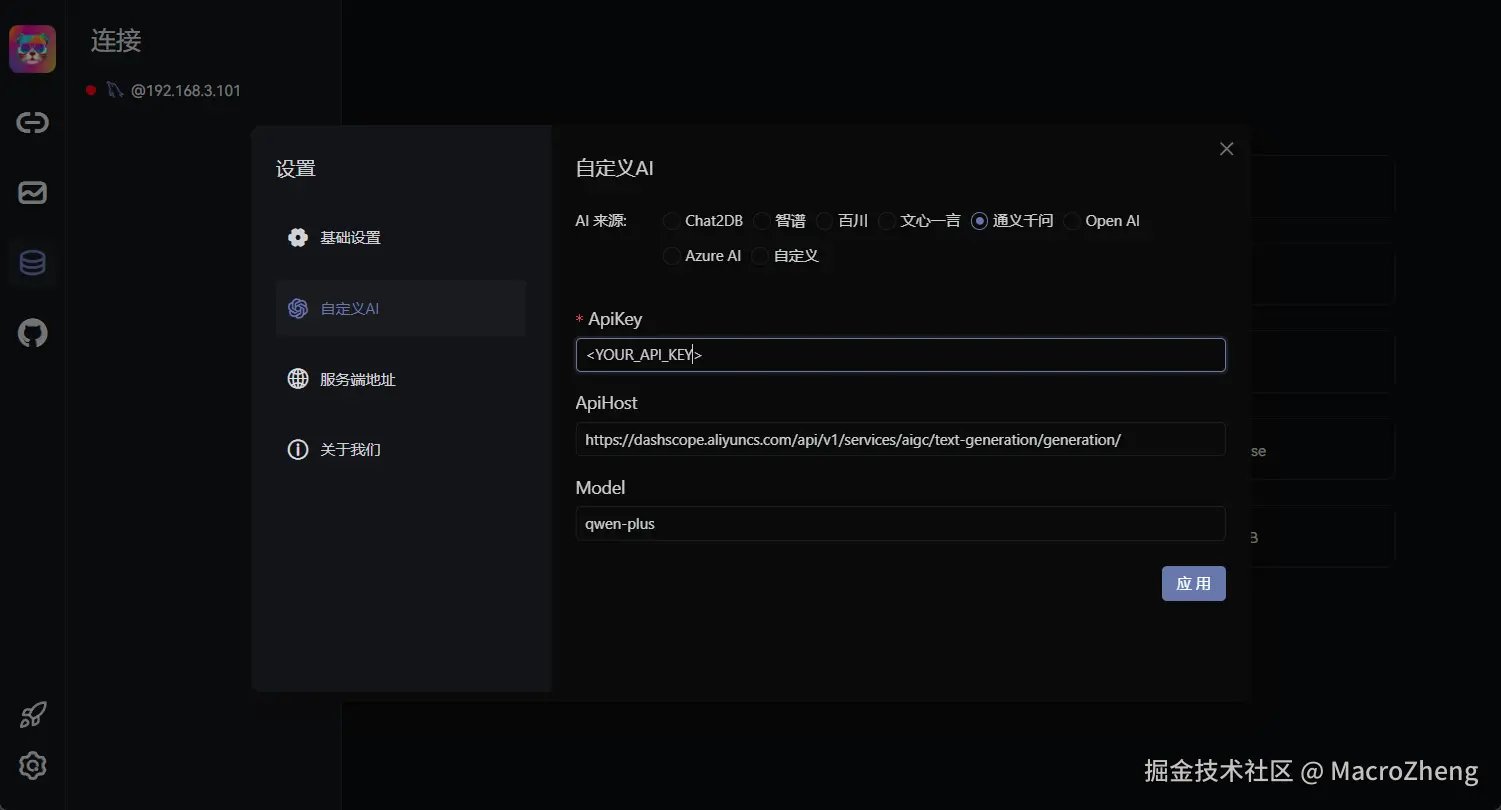This screenshot has width=1501, height=810.
Task: Click the 应用 apply button
Action: click(x=1193, y=584)
